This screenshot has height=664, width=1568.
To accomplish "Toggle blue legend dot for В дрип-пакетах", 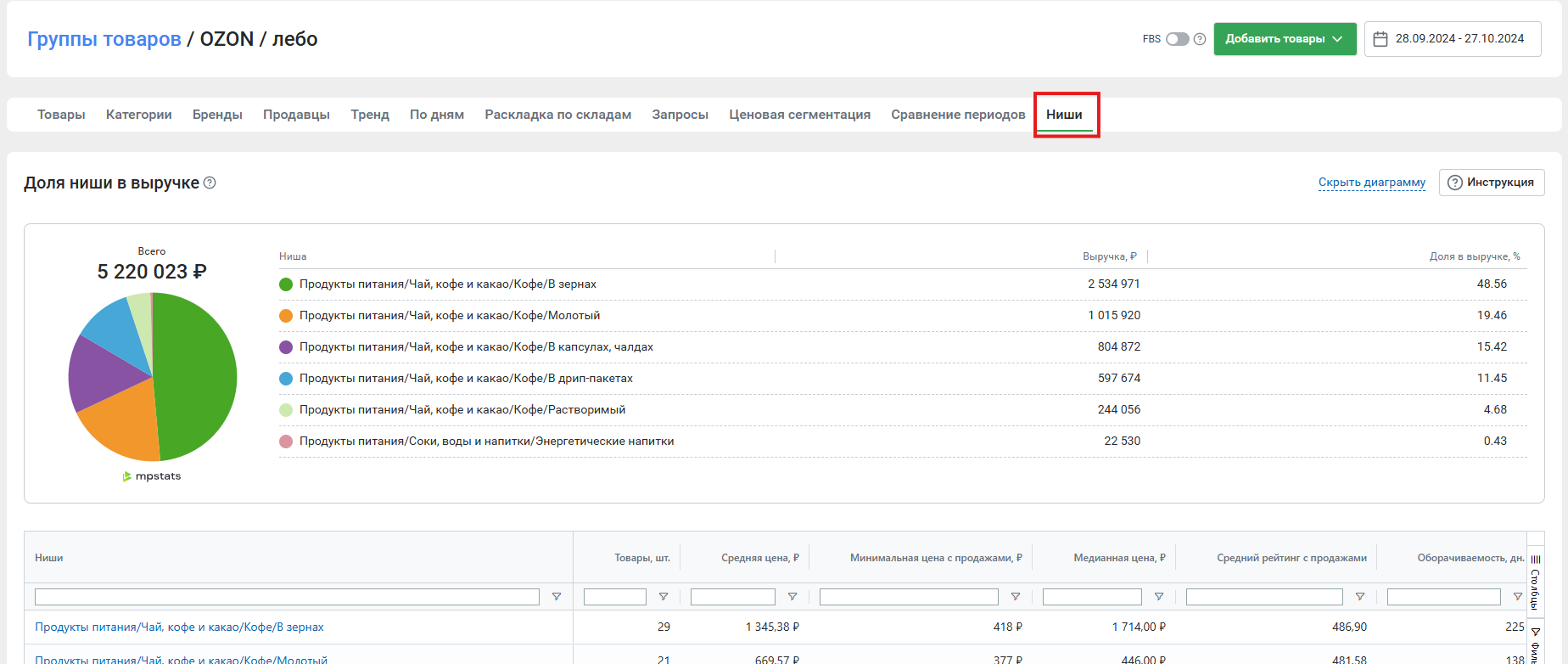I will point(286,379).
